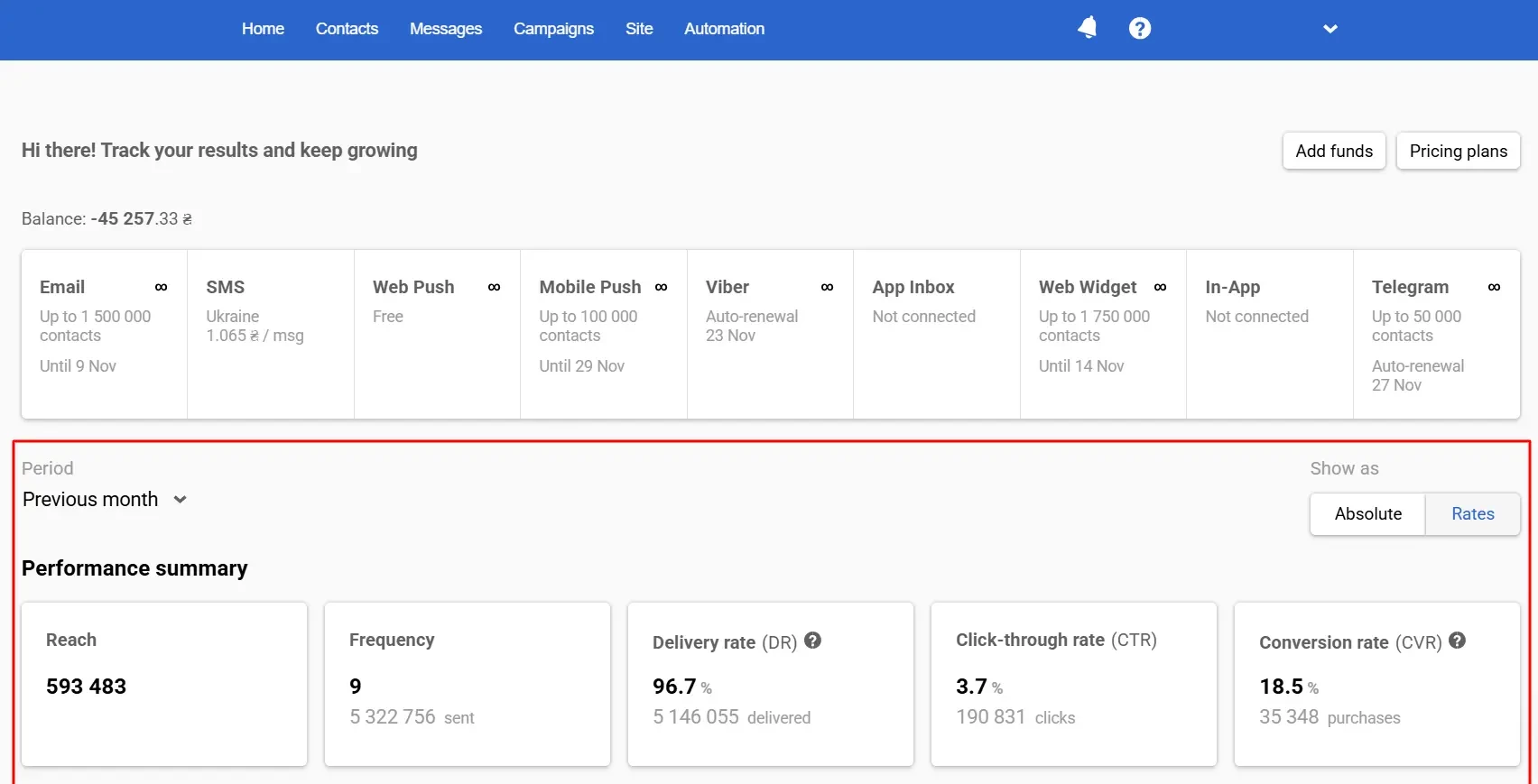Image resolution: width=1538 pixels, height=784 pixels.
Task: Open the notifications bell
Action: point(1088,28)
